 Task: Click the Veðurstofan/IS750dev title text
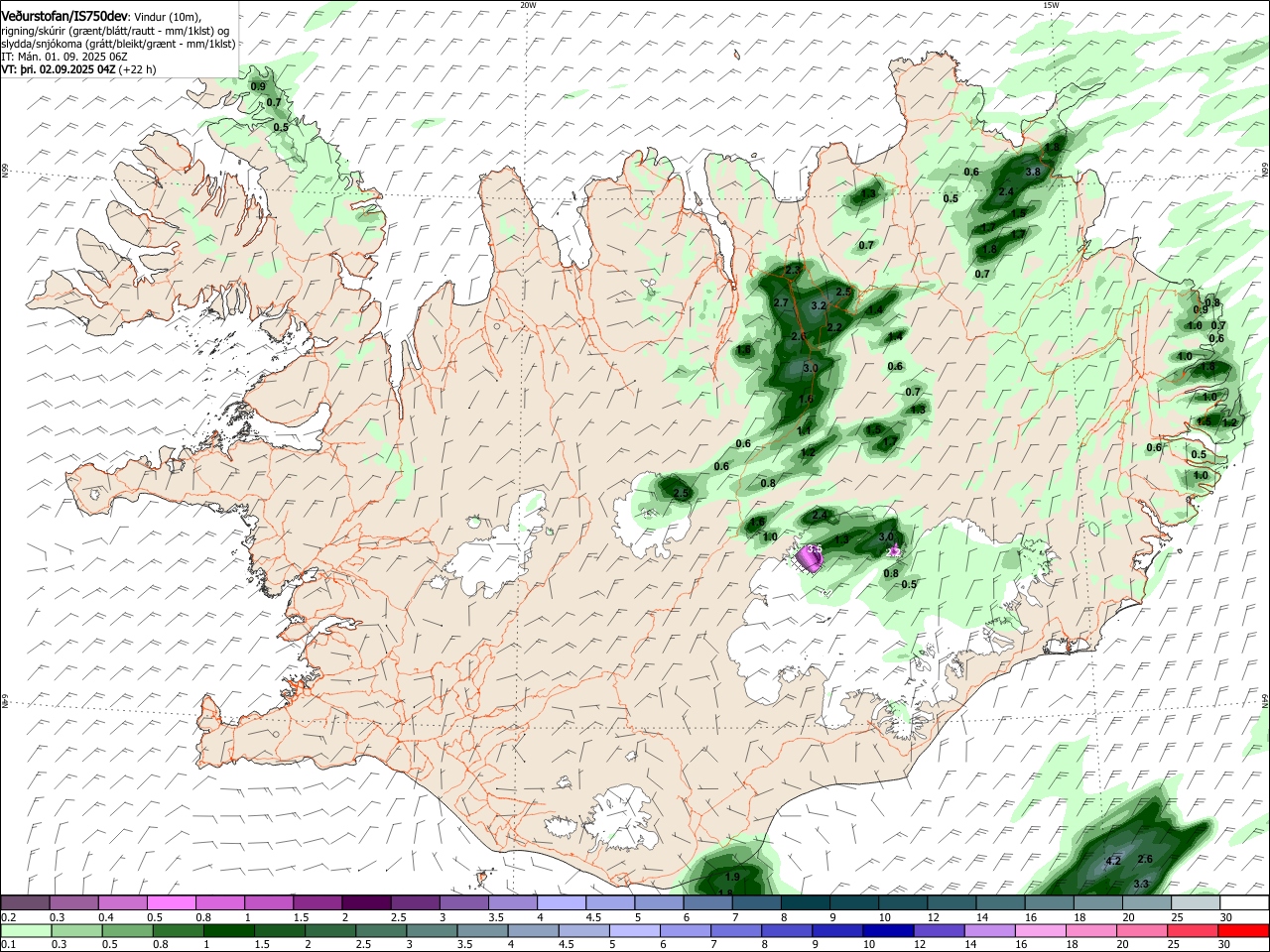coord(64,16)
